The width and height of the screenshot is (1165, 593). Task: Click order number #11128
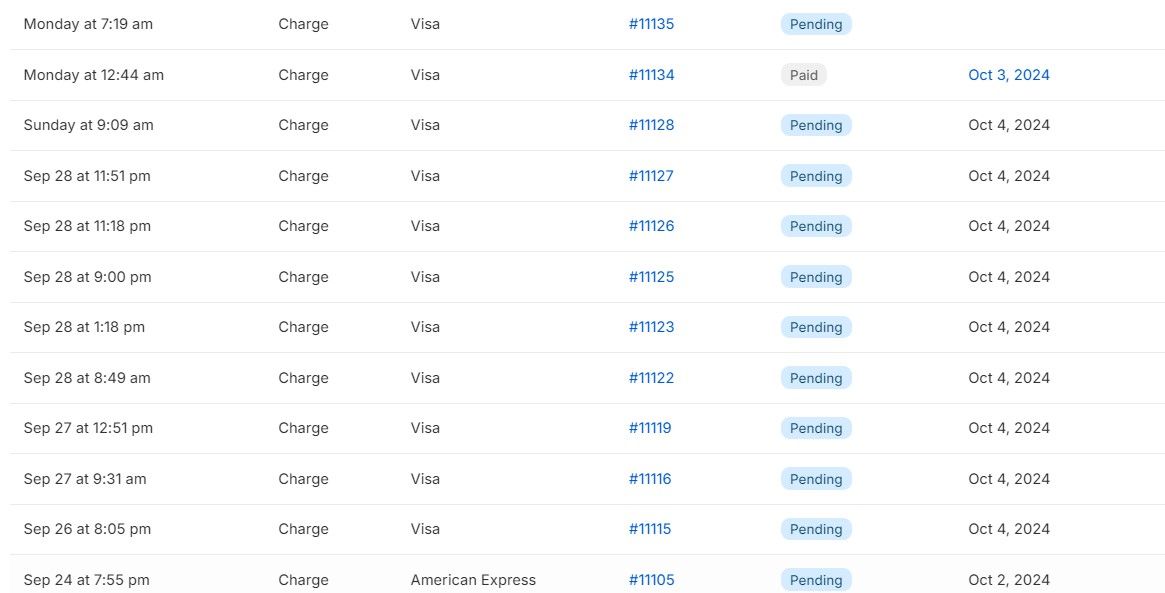tap(651, 125)
